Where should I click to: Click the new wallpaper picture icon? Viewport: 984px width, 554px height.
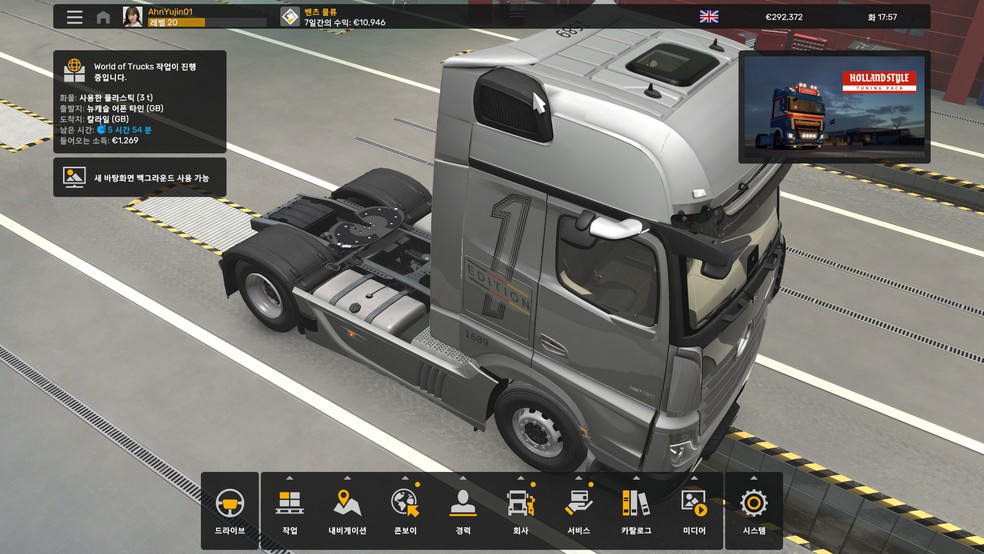pyautogui.click(x=74, y=178)
